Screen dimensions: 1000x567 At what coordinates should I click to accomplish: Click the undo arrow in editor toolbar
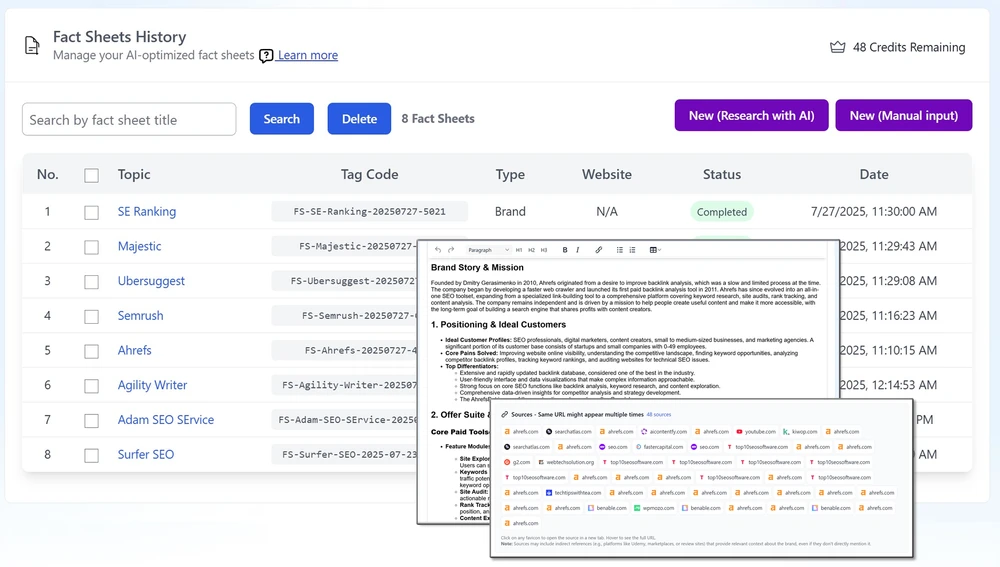[x=438, y=250]
